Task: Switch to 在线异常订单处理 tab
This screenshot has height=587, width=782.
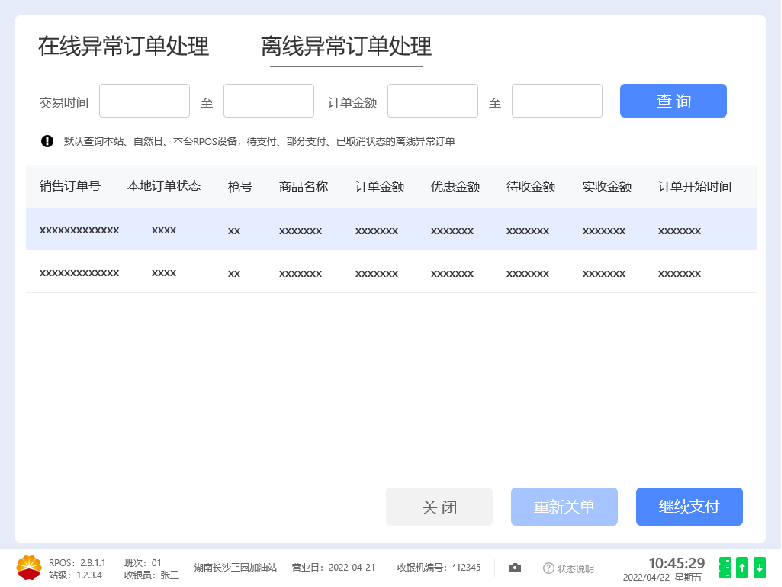Action: [123, 46]
